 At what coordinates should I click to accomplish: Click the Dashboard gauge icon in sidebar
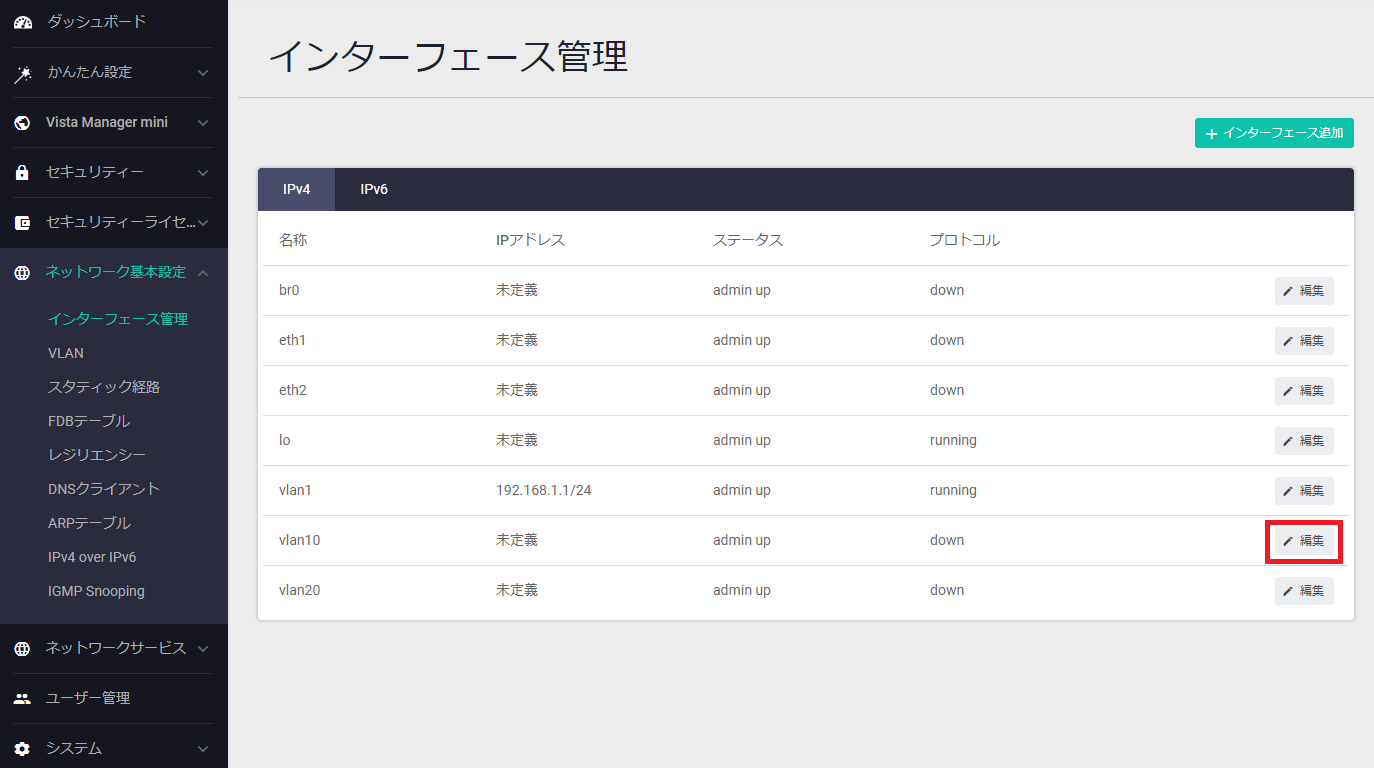[22, 22]
